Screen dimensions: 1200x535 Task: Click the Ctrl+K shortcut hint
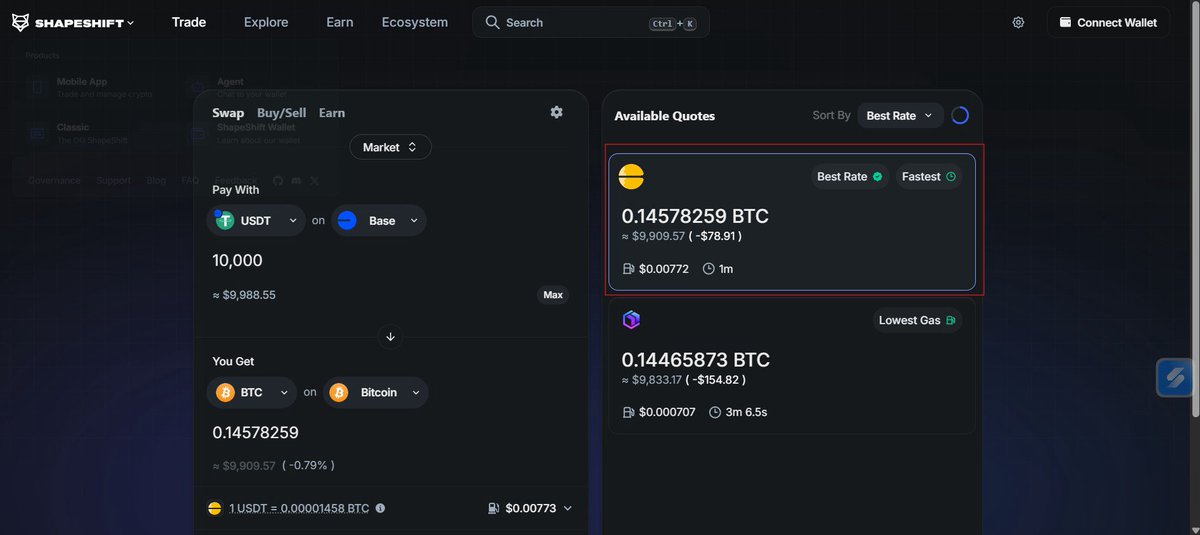[673, 23]
